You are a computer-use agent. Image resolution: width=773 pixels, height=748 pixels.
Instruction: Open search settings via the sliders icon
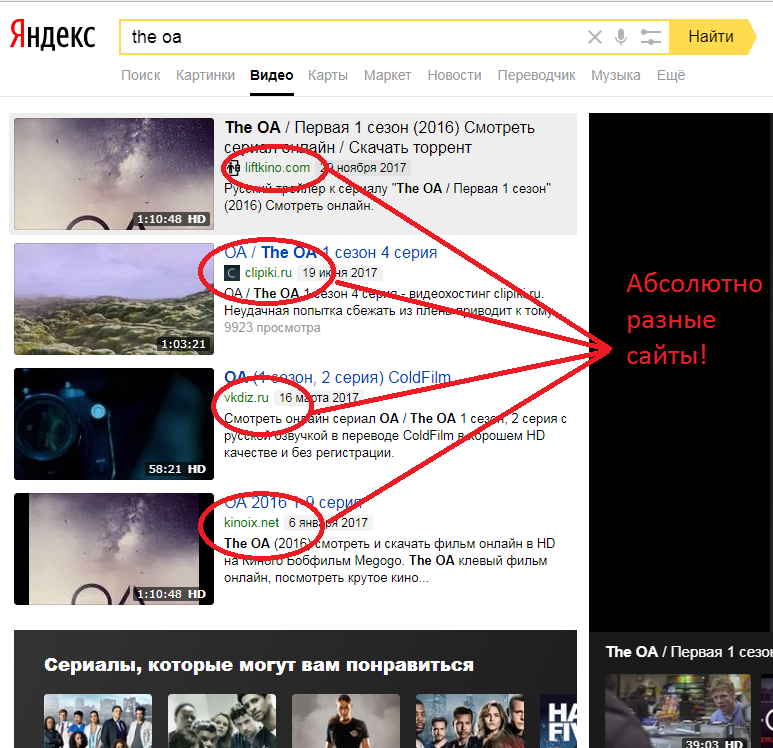(650, 37)
